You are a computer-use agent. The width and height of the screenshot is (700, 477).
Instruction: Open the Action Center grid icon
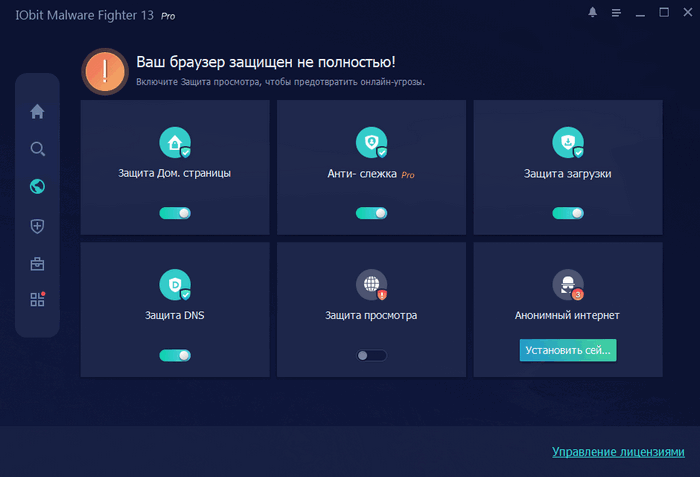click(38, 299)
